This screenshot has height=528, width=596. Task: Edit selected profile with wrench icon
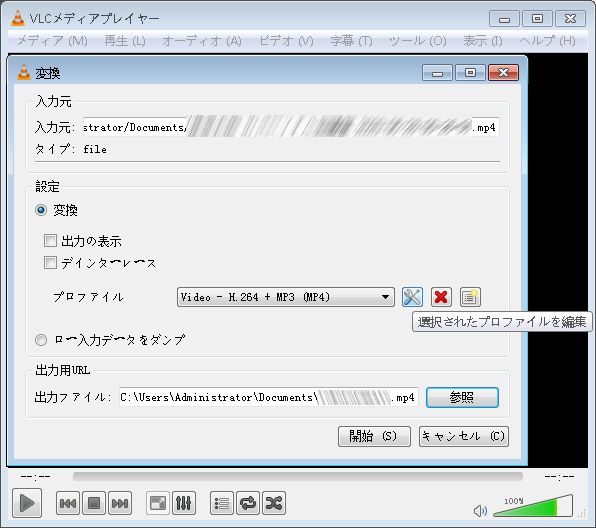point(412,297)
